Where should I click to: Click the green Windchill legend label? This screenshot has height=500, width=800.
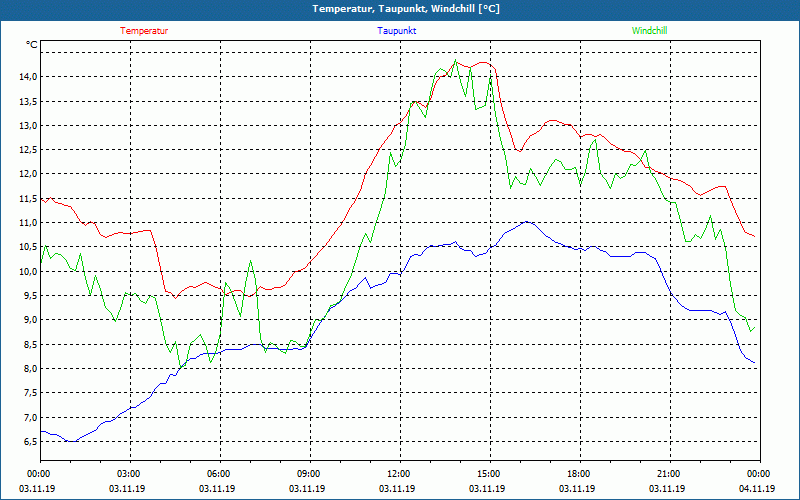[x=649, y=31]
